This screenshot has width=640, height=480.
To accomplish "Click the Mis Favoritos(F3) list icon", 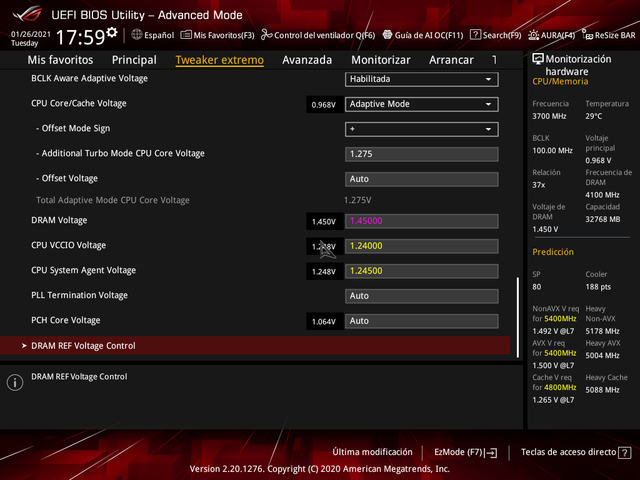I will click(x=186, y=35).
